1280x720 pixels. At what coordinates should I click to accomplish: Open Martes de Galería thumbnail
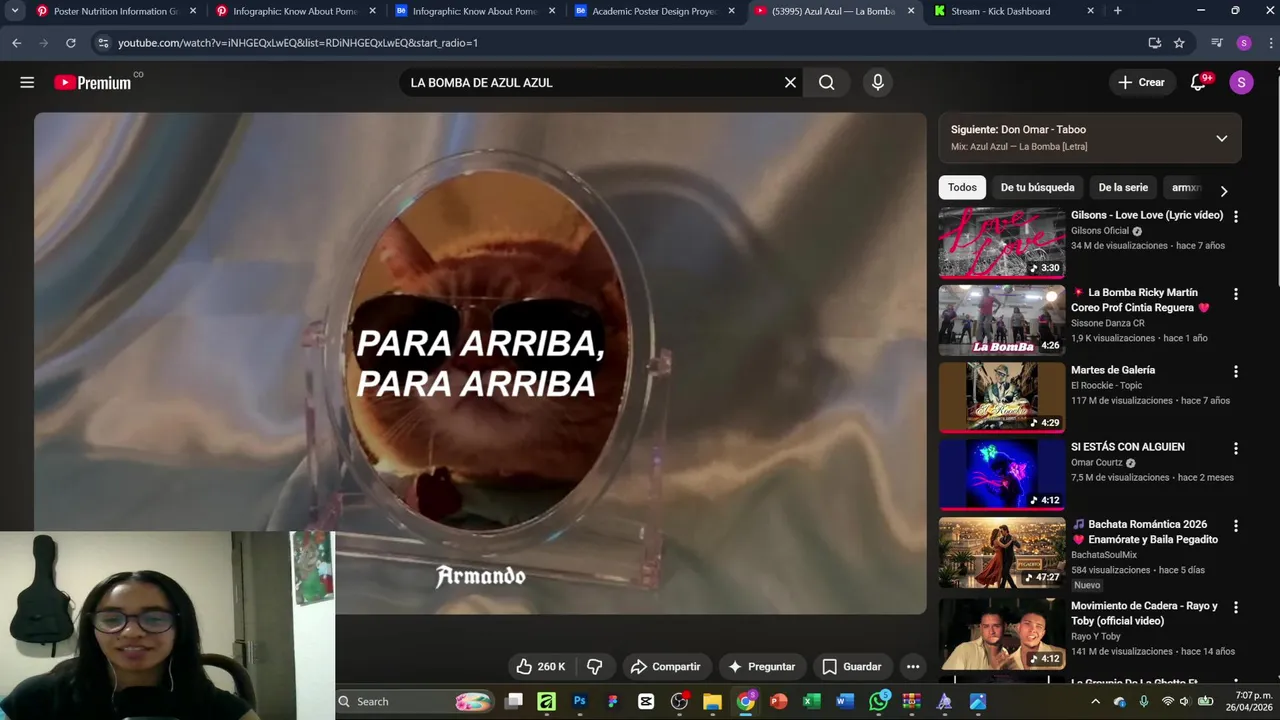click(1001, 397)
